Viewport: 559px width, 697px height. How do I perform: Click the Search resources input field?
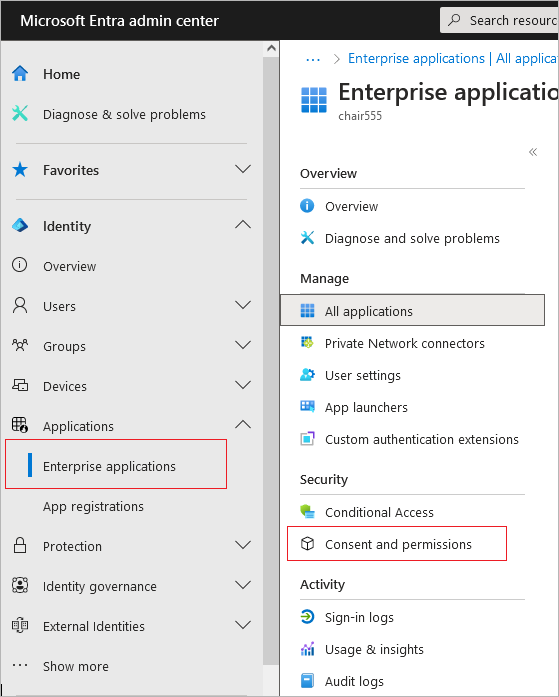pos(499,20)
